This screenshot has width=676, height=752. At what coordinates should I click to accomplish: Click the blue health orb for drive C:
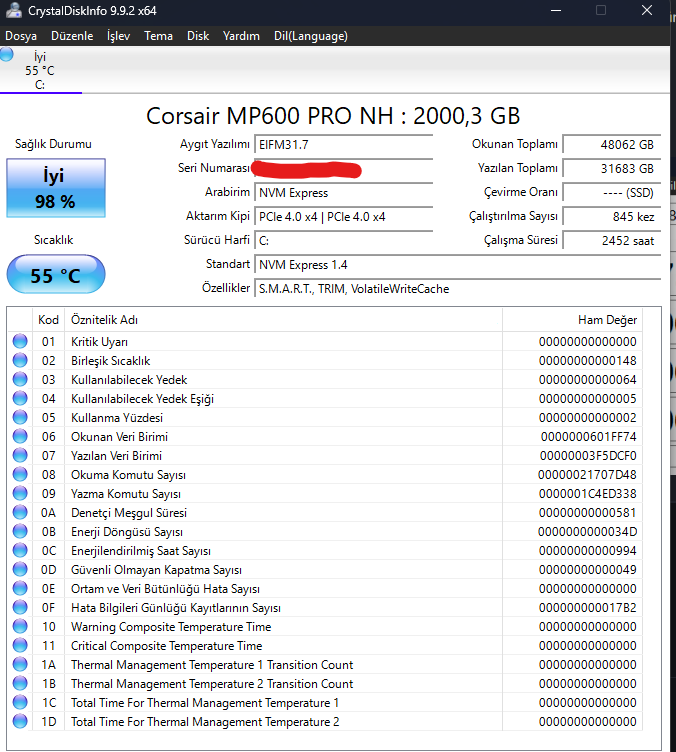click(x=7, y=54)
